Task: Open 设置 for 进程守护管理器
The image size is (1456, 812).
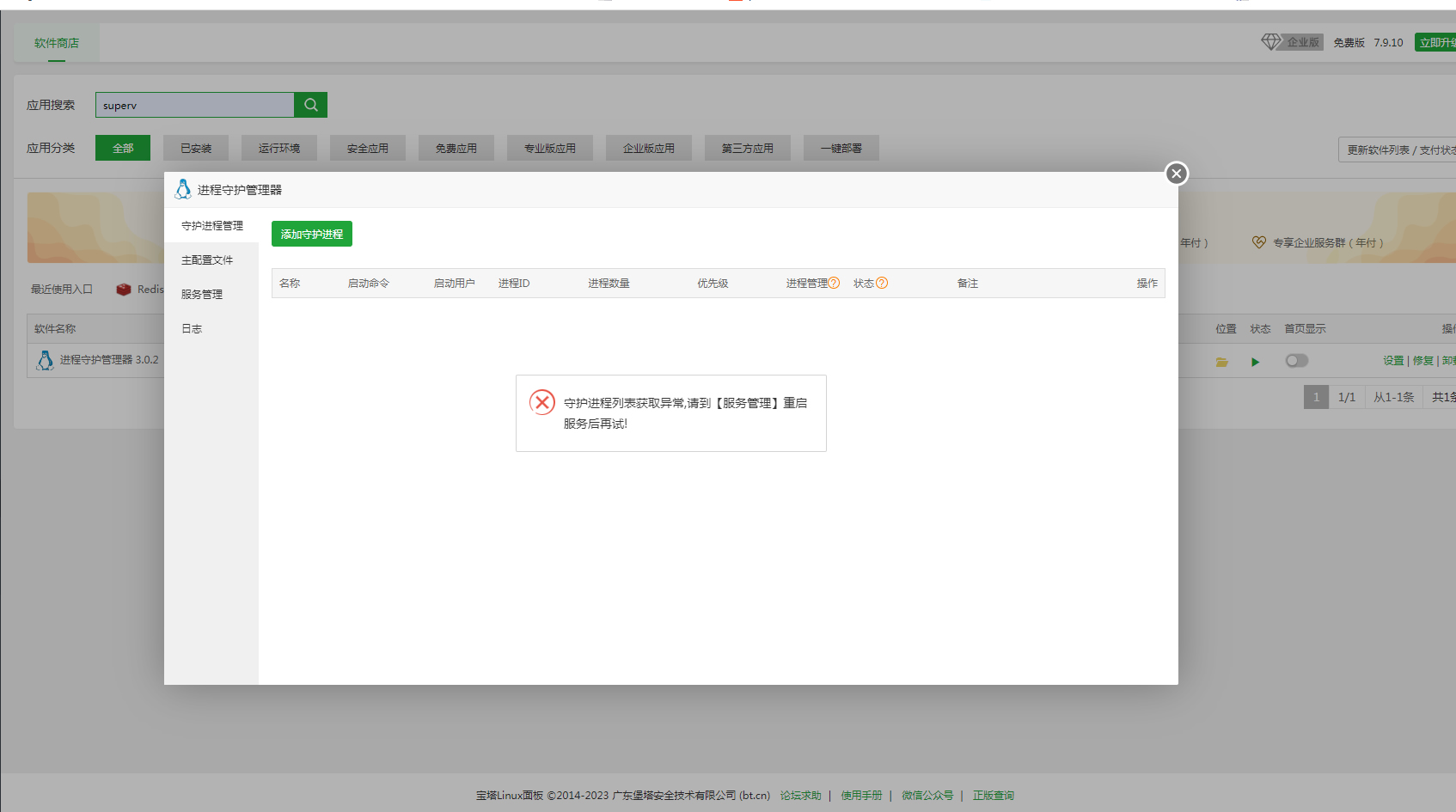Action: (1393, 361)
